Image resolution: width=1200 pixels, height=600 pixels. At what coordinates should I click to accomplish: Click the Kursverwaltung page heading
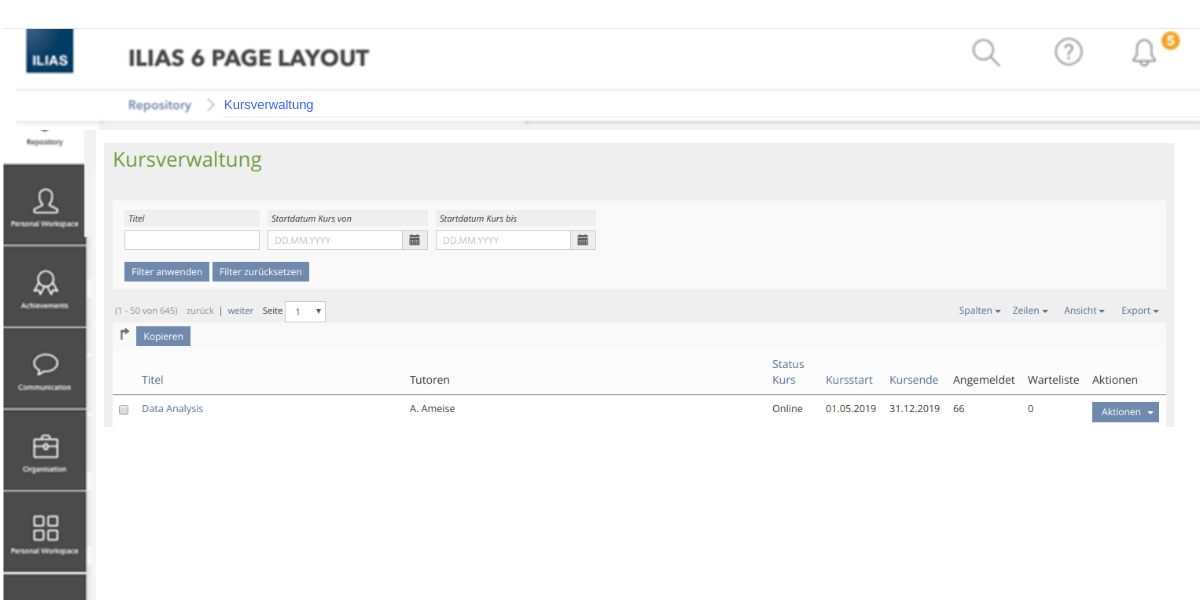pos(187,160)
